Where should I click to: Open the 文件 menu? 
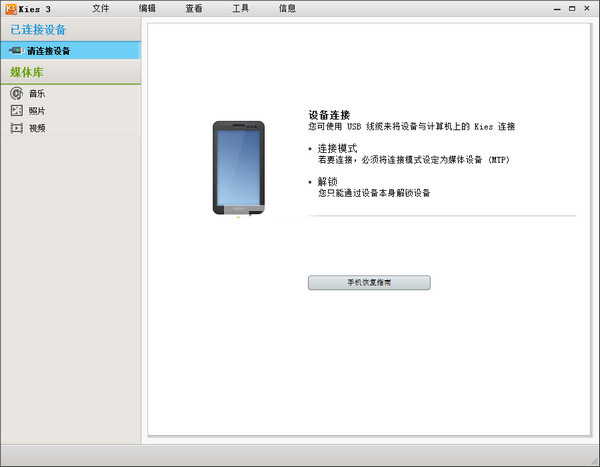[100, 8]
